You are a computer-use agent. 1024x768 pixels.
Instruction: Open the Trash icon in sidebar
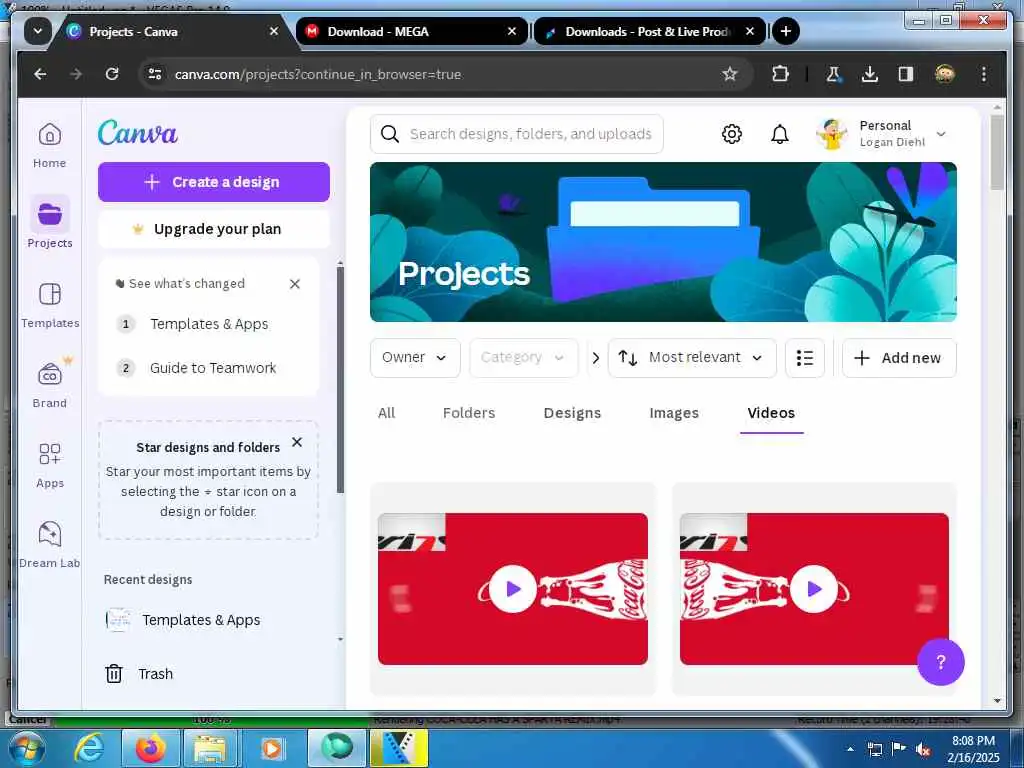[114, 673]
